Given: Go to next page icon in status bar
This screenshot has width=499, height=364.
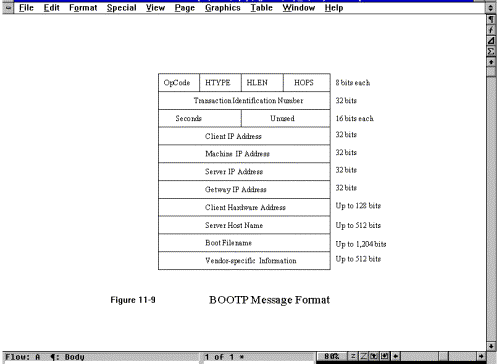Looking at the screenshot, I should click(x=385, y=356).
